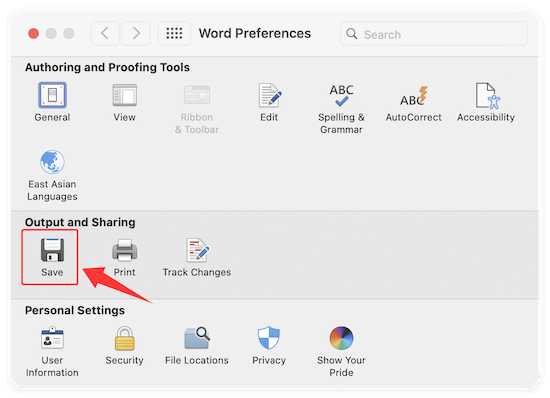Open Save preferences
The width and height of the screenshot is (550, 398).
pos(52,257)
